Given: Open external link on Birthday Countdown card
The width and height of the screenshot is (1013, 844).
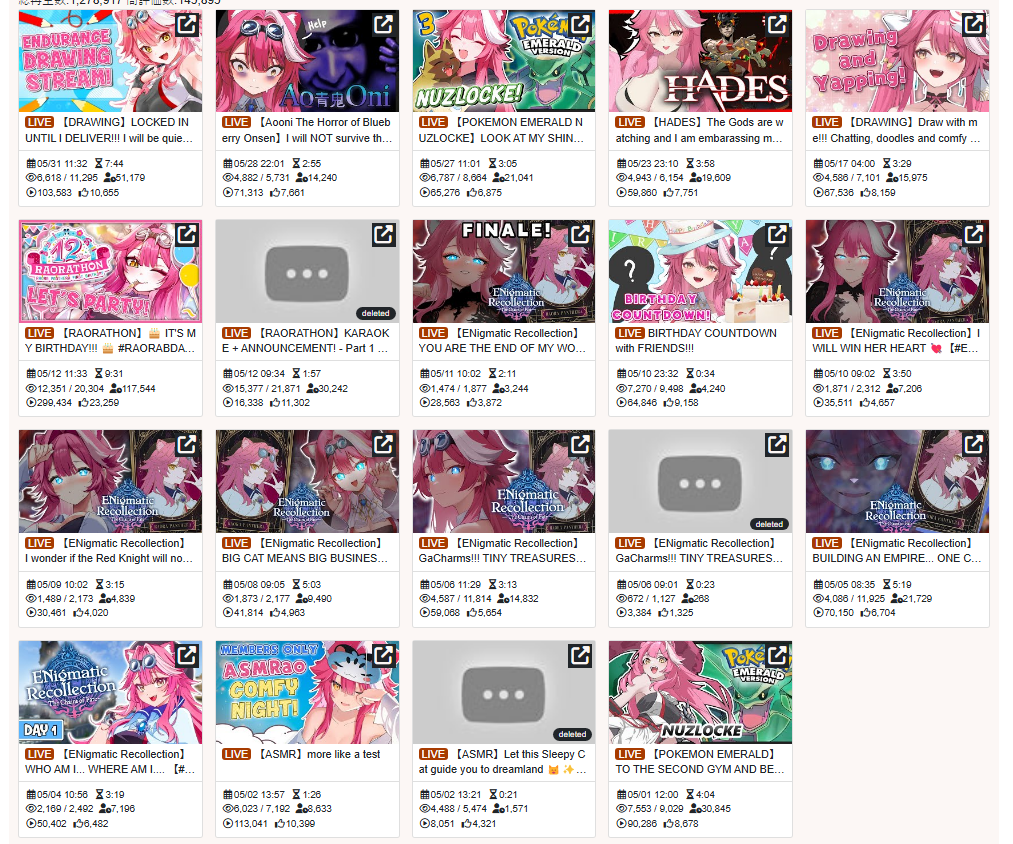Looking at the screenshot, I should [x=777, y=235].
